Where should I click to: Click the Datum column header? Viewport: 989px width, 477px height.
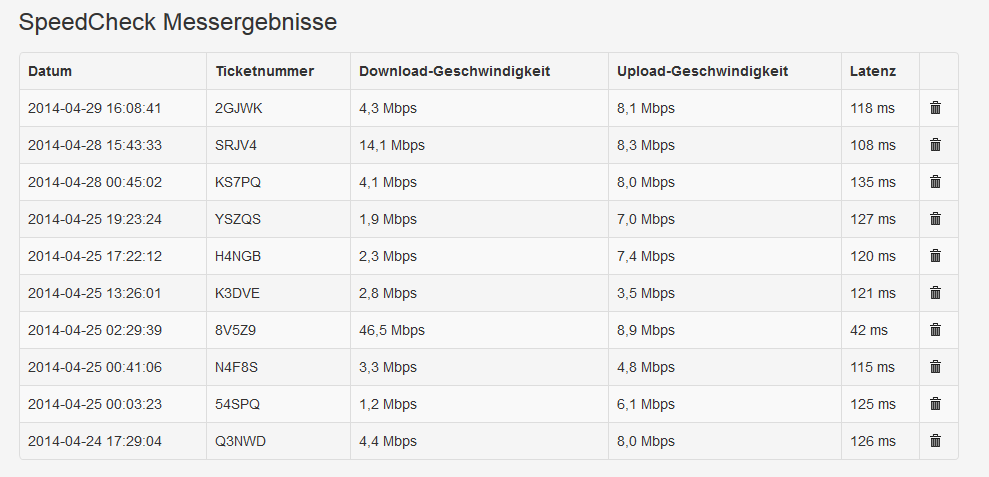point(50,71)
